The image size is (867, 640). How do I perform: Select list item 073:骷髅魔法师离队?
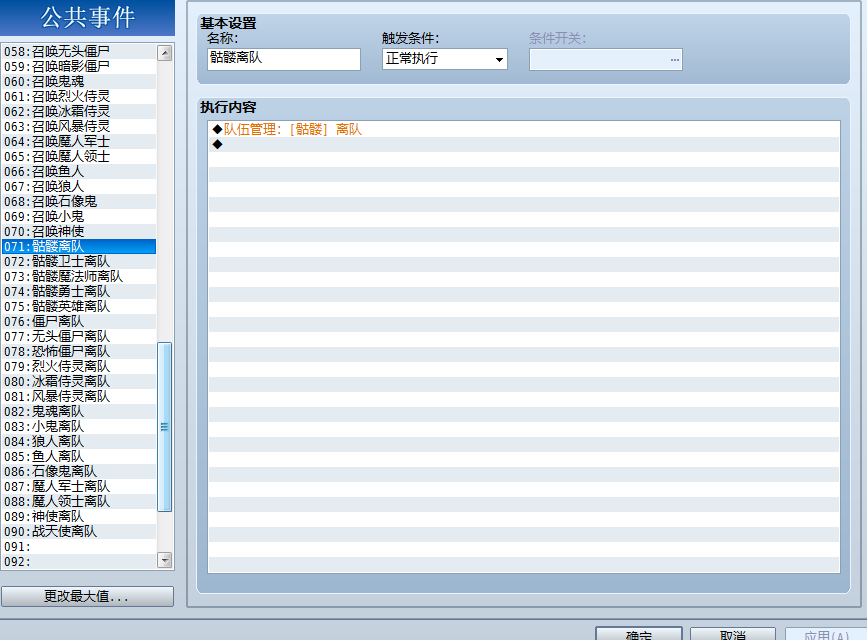point(79,276)
